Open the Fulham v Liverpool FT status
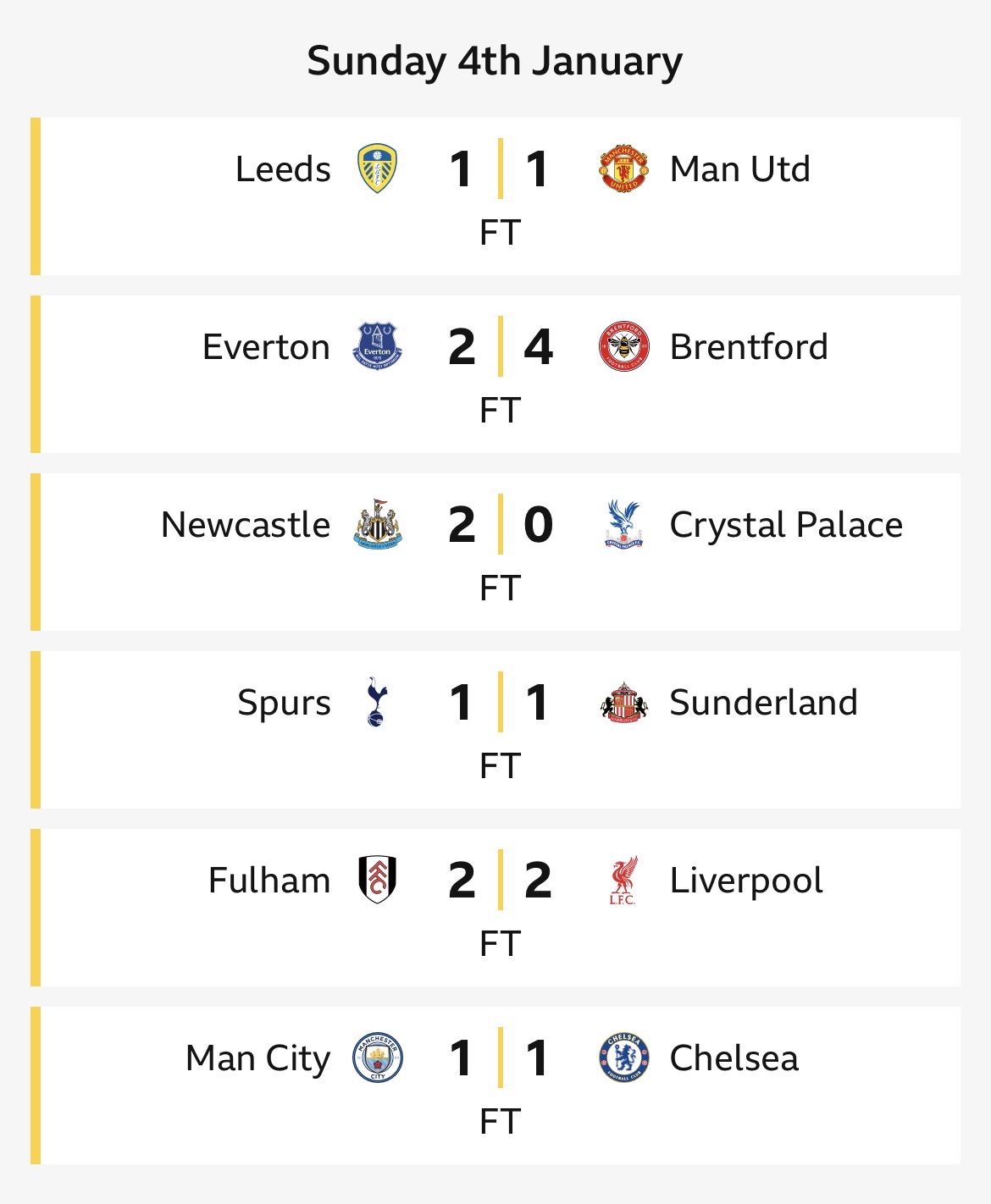 pyautogui.click(x=500, y=943)
